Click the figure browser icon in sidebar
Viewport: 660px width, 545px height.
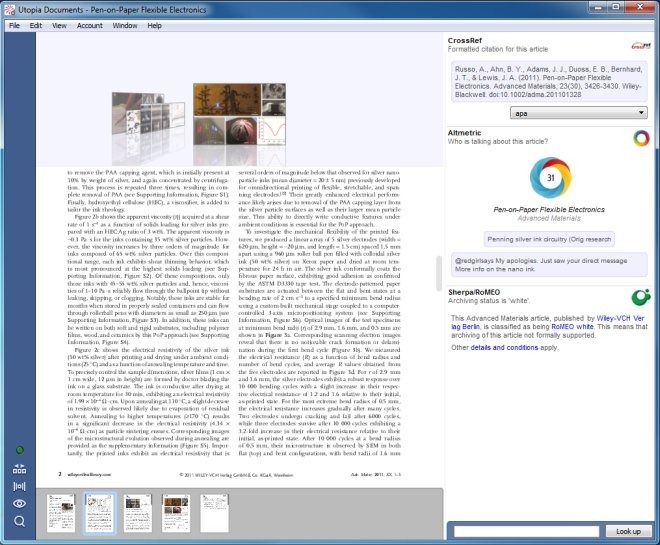click(x=19, y=486)
